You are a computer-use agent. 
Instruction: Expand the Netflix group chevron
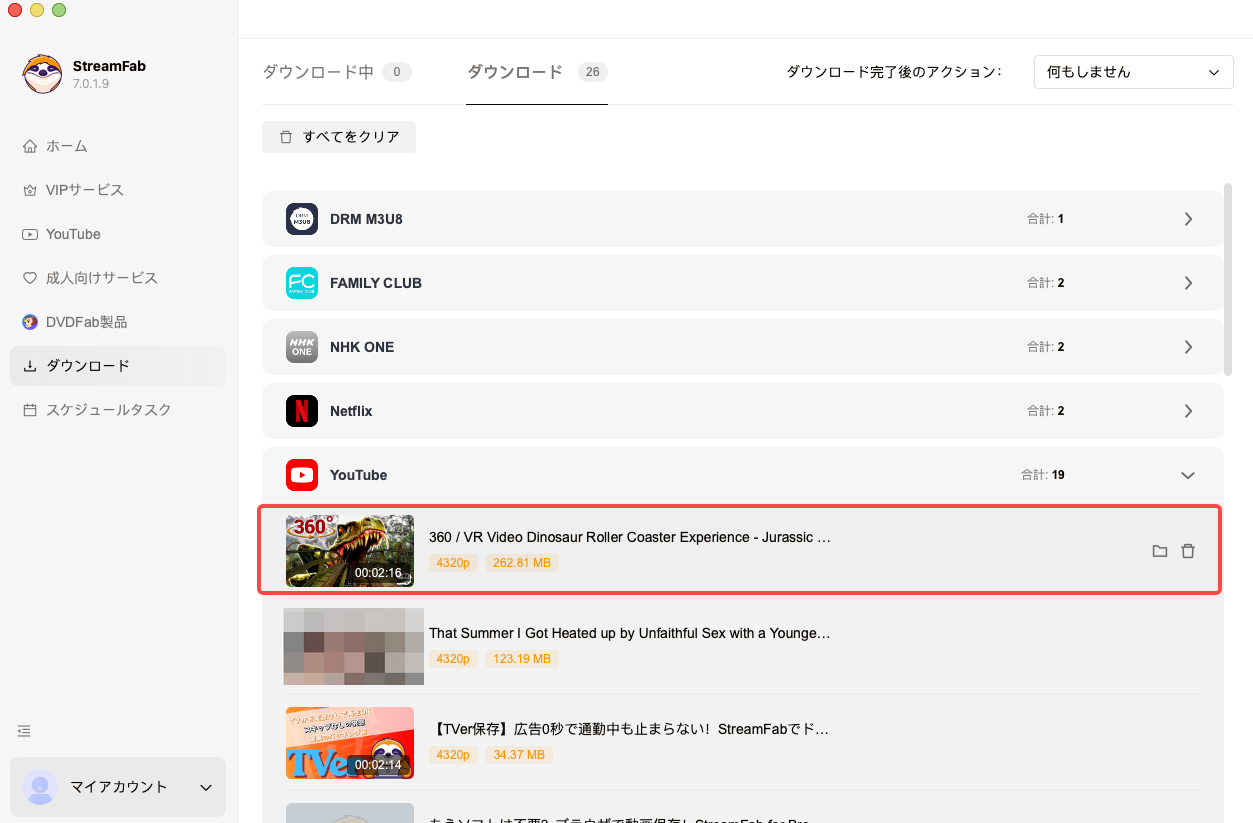pos(1188,411)
